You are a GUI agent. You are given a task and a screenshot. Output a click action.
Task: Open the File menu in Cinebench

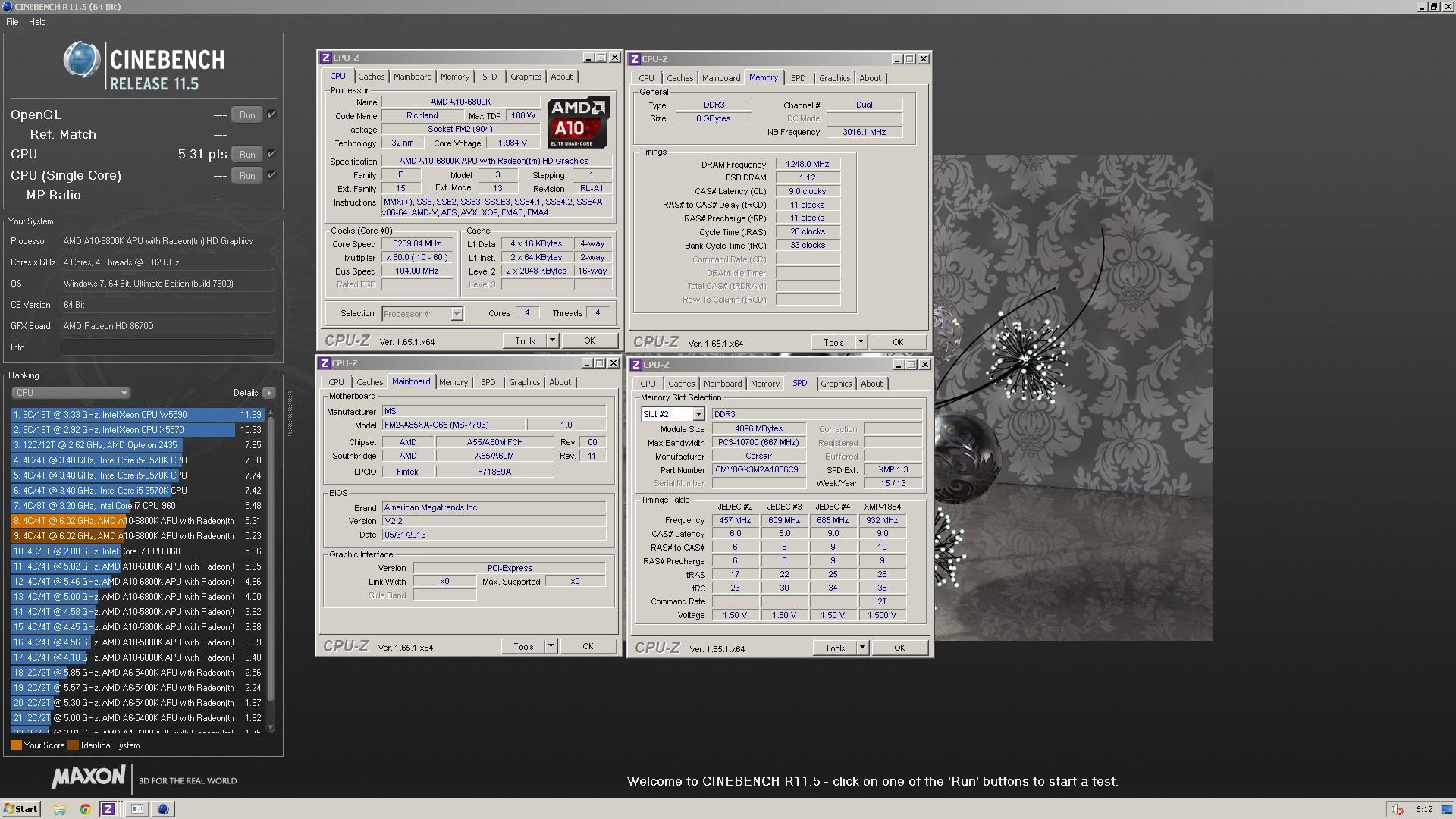[12, 22]
